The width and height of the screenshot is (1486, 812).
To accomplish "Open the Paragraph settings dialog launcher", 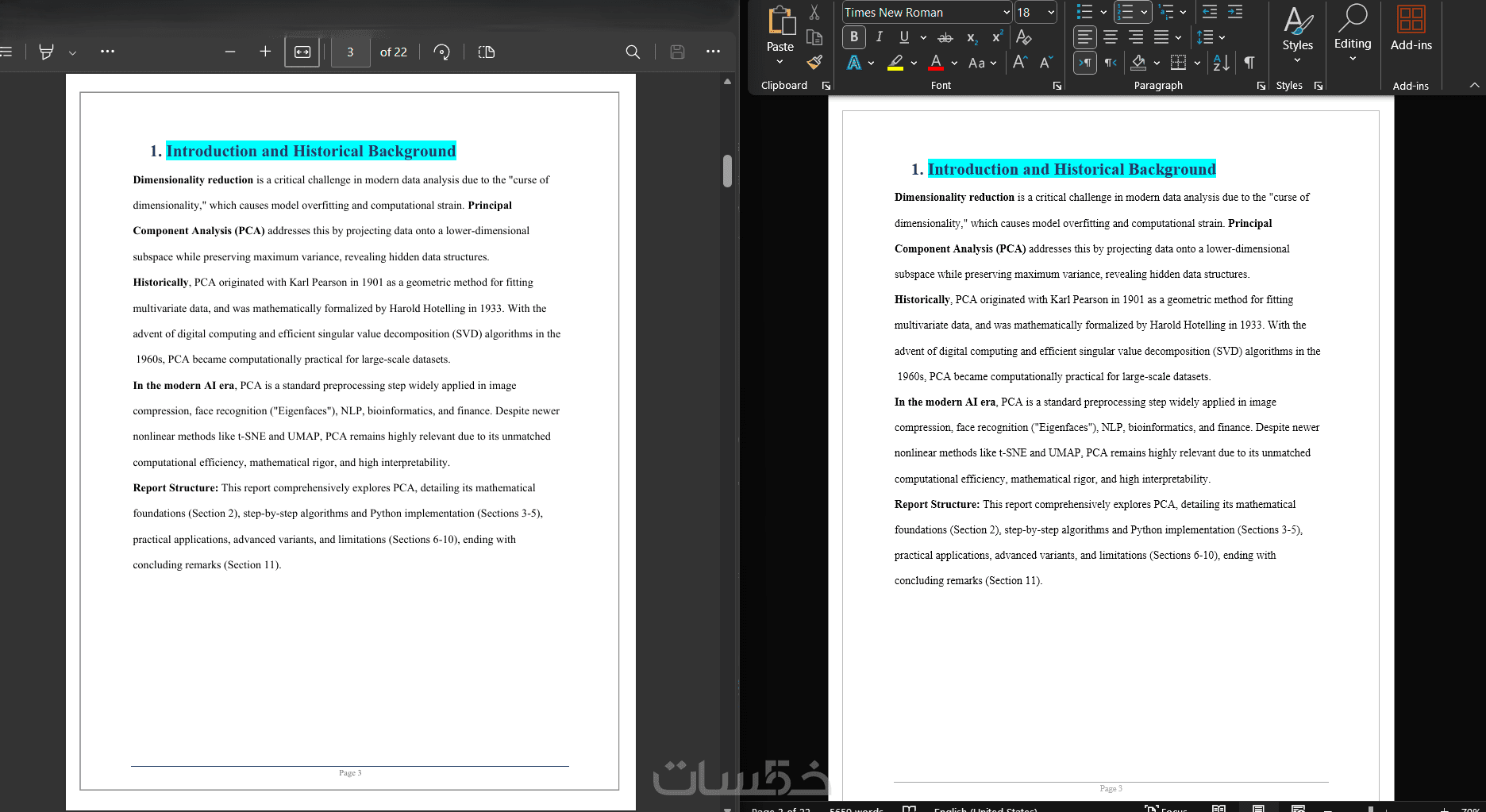I will 1261,86.
